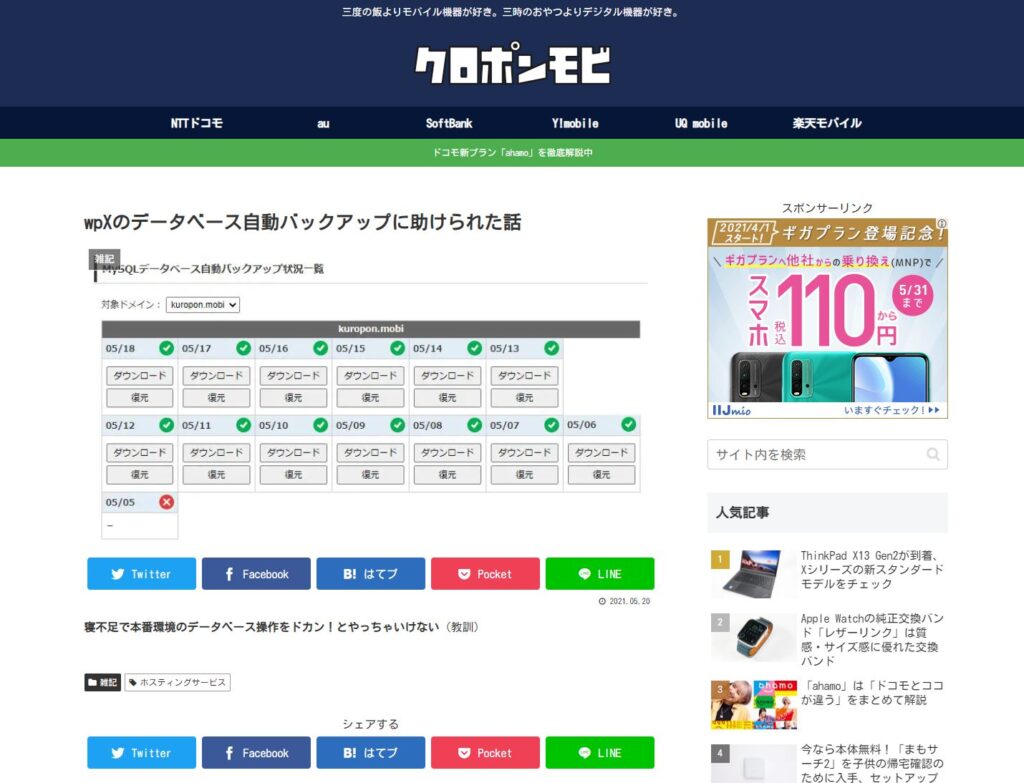Screen dimensions: 1024x783
Task: Bookmark with はてブ under the シェアする heading
Action: 371,752
